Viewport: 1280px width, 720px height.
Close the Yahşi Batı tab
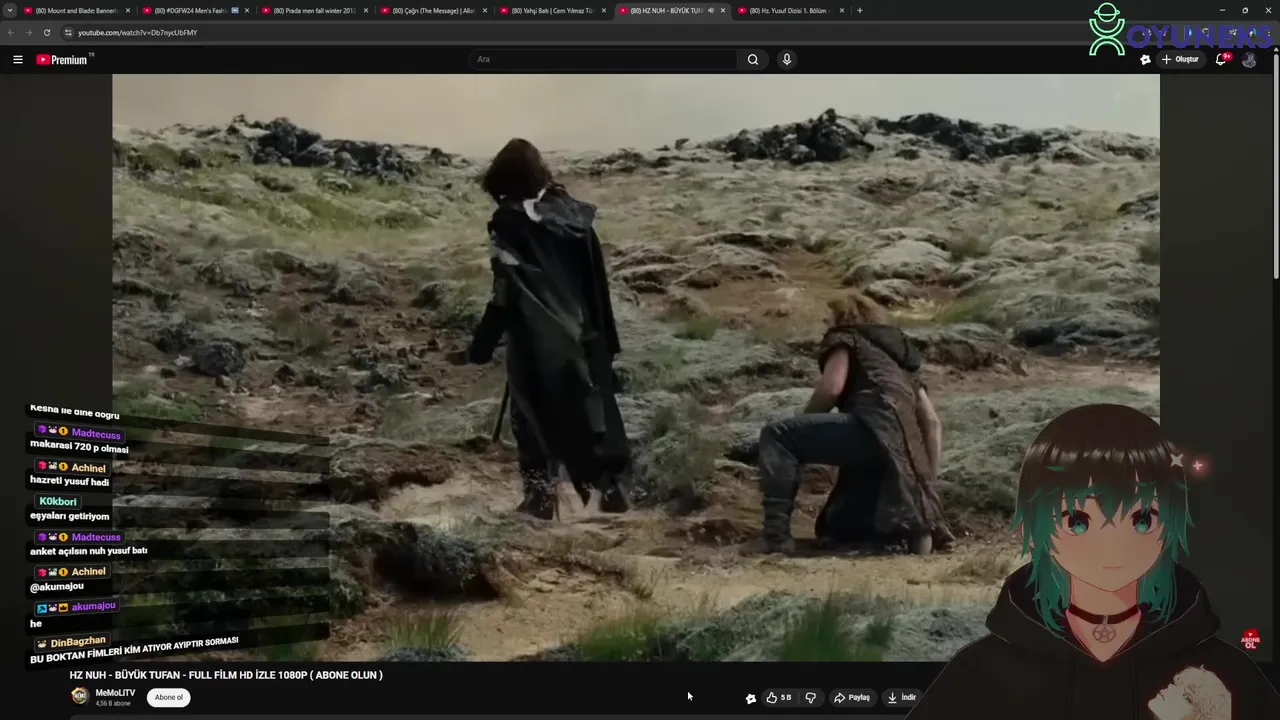click(x=604, y=10)
